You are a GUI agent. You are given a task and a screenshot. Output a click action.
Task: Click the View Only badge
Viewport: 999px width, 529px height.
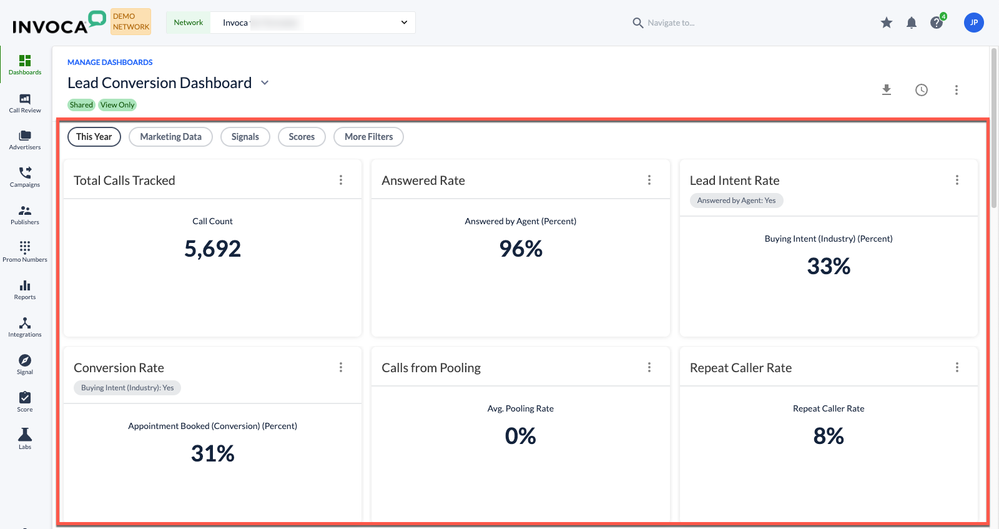tap(117, 105)
